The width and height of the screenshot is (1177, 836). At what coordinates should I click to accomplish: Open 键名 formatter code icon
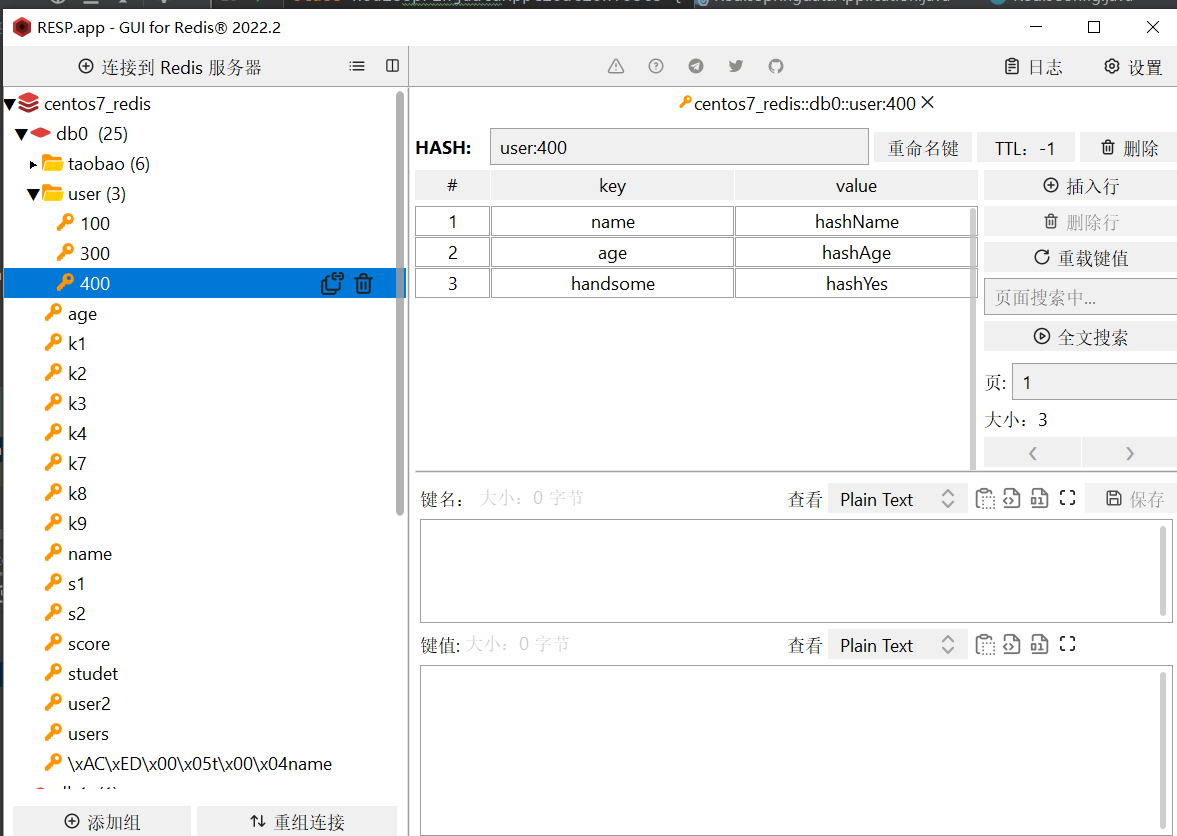[x=1012, y=498]
